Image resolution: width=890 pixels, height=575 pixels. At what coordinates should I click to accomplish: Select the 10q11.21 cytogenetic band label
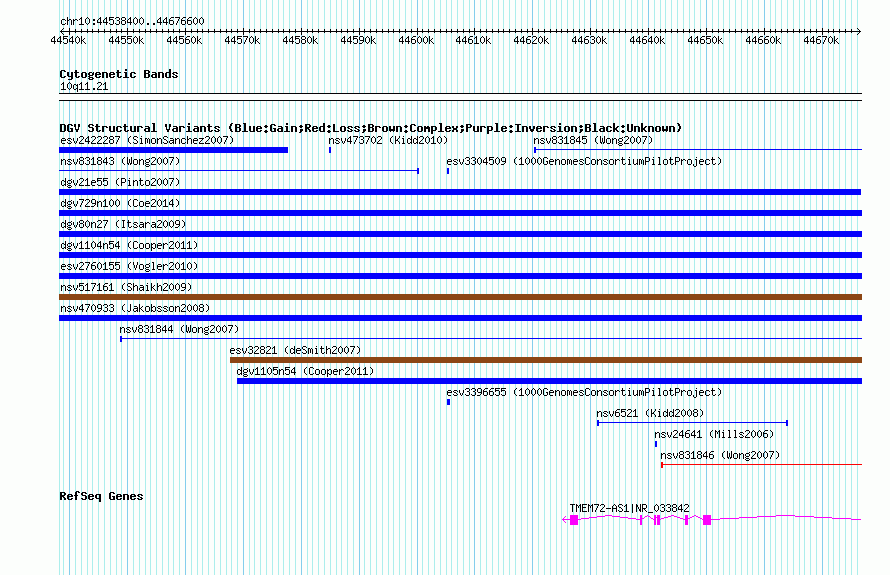[x=84, y=86]
